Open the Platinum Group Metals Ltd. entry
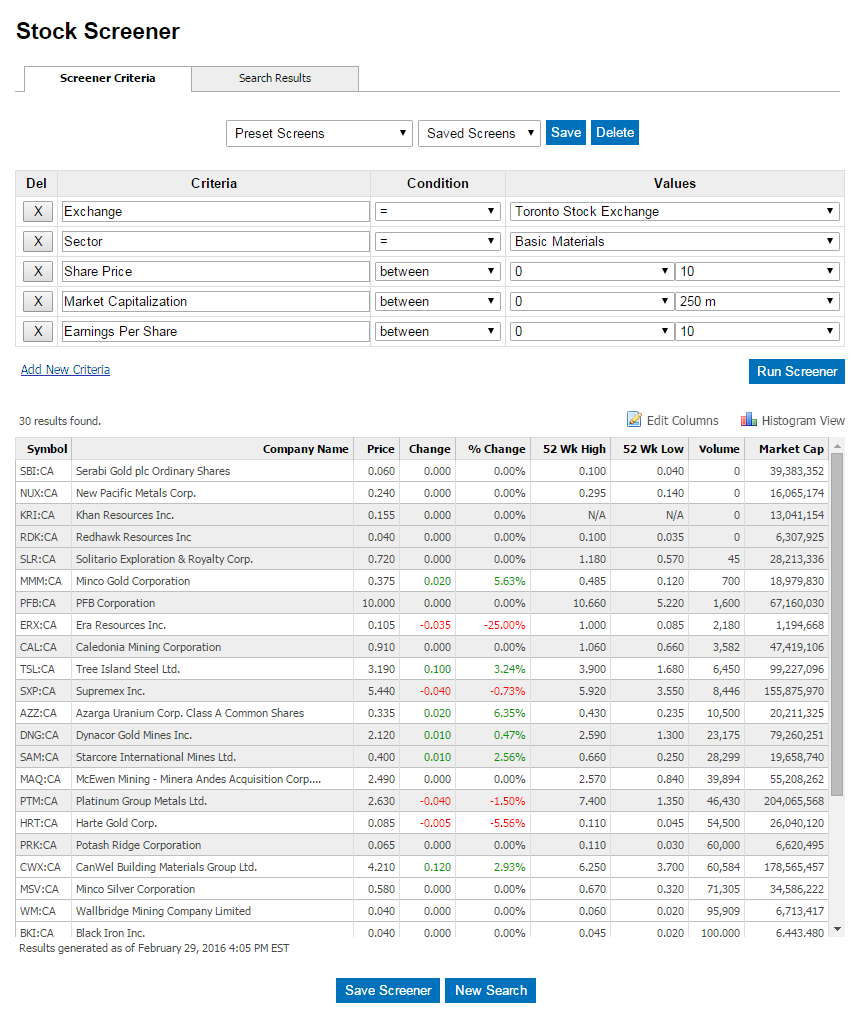866x1022 pixels. [141, 801]
